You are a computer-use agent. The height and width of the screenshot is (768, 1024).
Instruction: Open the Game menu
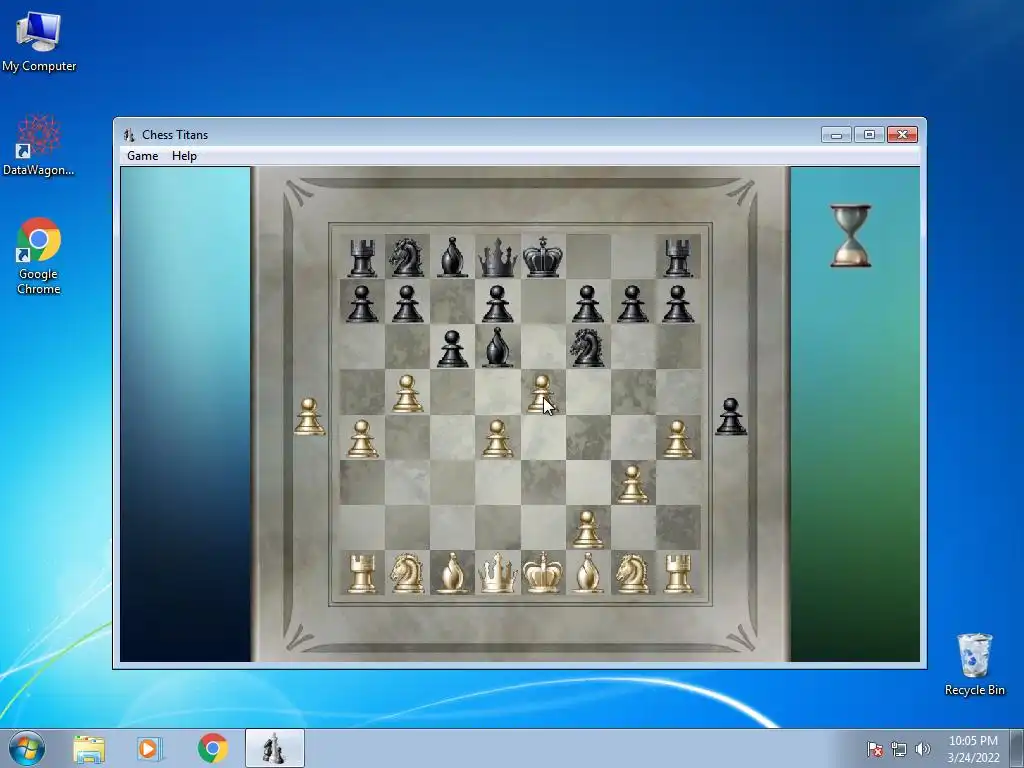(x=142, y=155)
